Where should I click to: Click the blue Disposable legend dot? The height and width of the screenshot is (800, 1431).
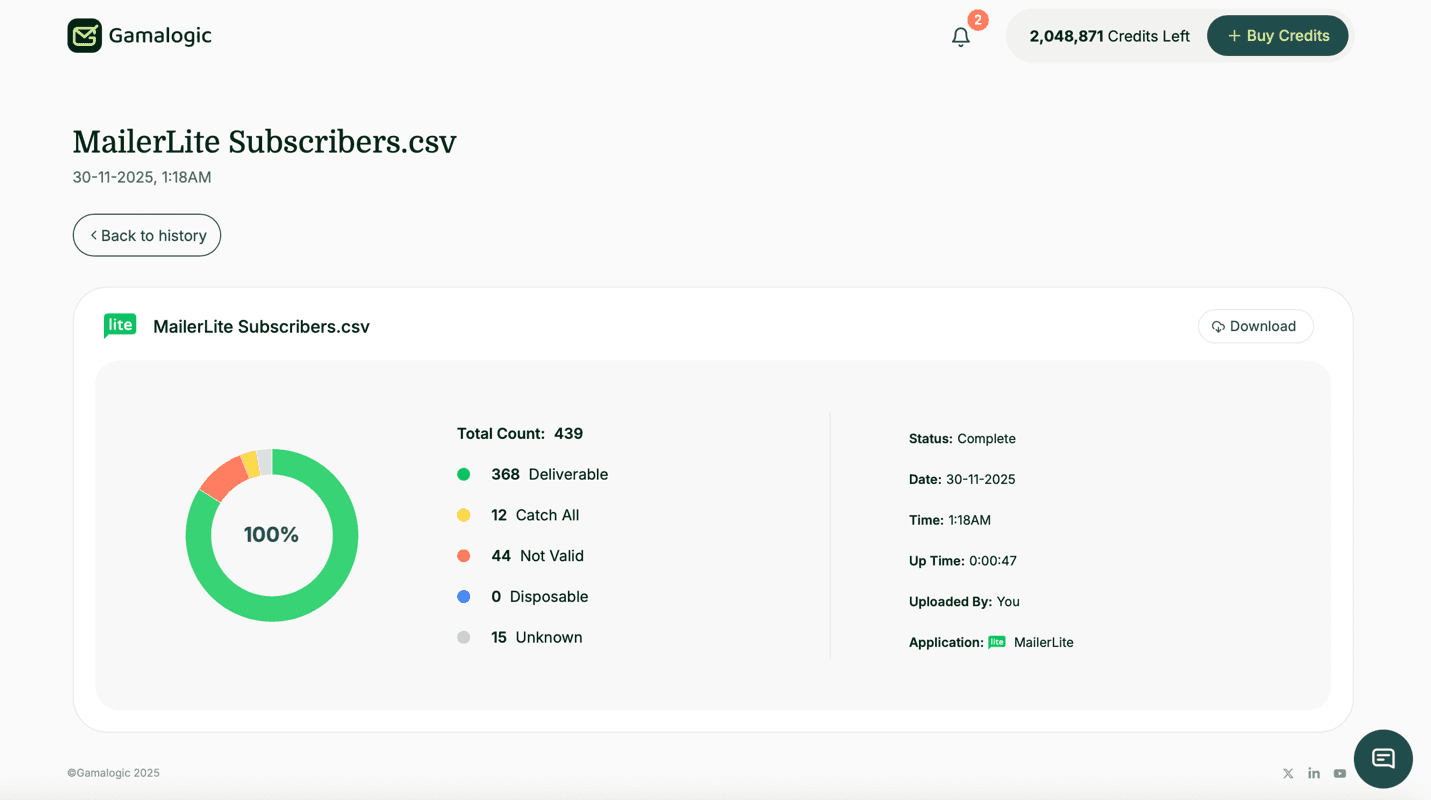point(465,596)
